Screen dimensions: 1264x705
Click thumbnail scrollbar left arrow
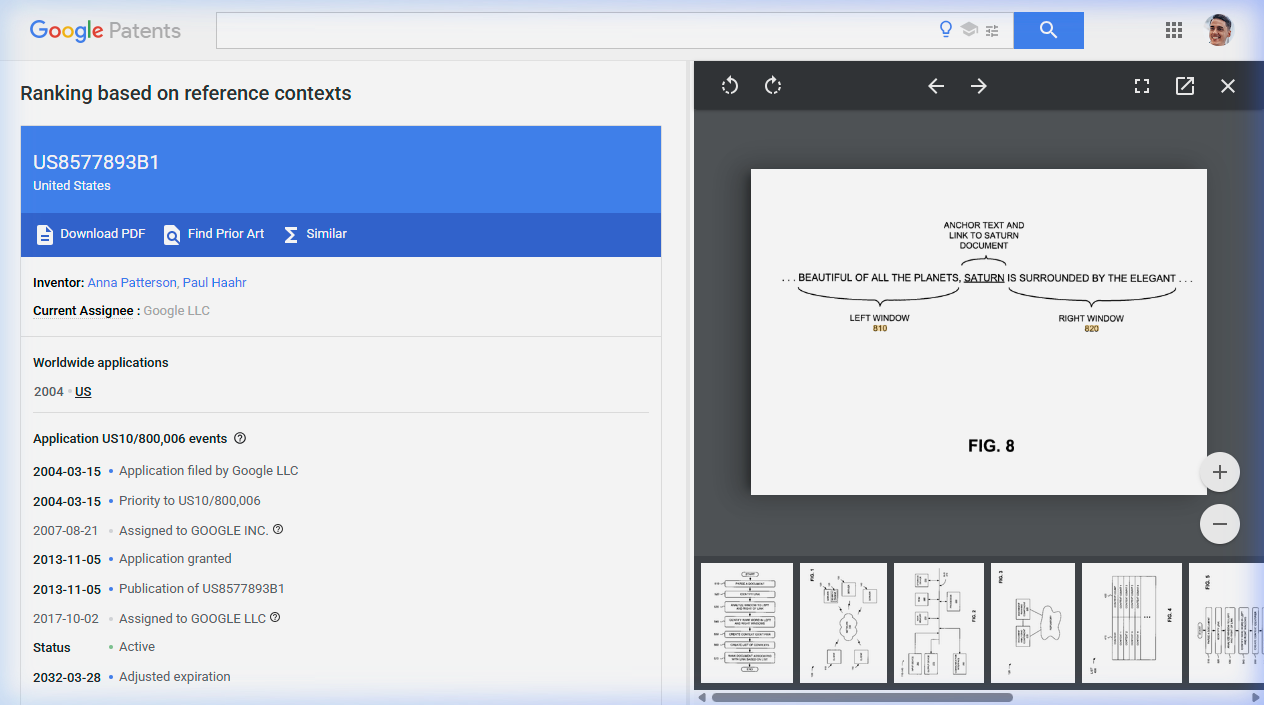(x=702, y=697)
